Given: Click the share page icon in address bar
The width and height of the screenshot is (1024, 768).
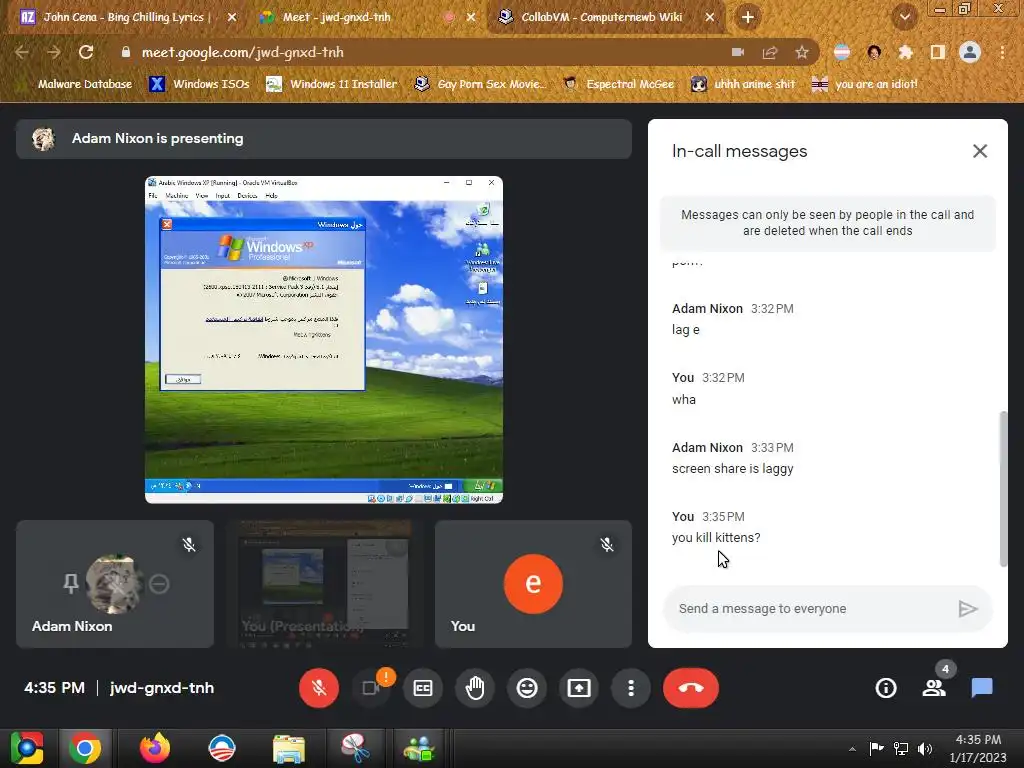Looking at the screenshot, I should click(769, 52).
